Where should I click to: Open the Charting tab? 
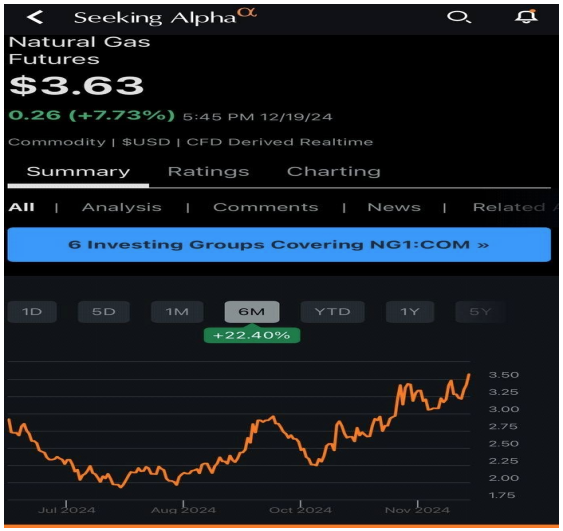click(334, 172)
